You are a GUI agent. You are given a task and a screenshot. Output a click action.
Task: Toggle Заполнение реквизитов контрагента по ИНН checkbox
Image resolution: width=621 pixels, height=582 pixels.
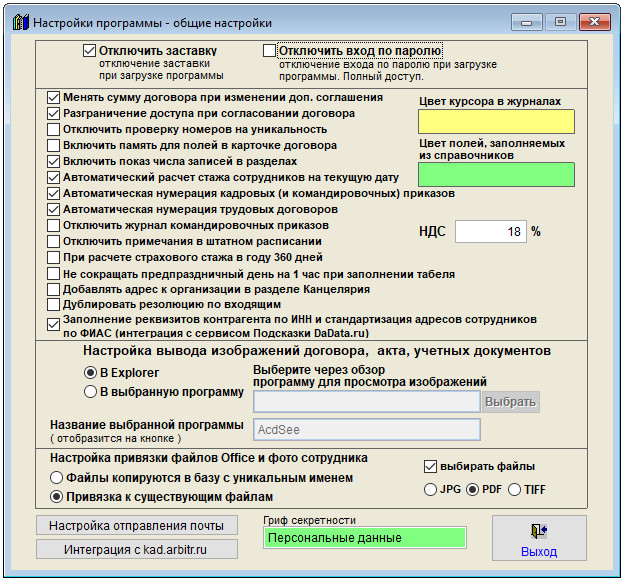53,325
